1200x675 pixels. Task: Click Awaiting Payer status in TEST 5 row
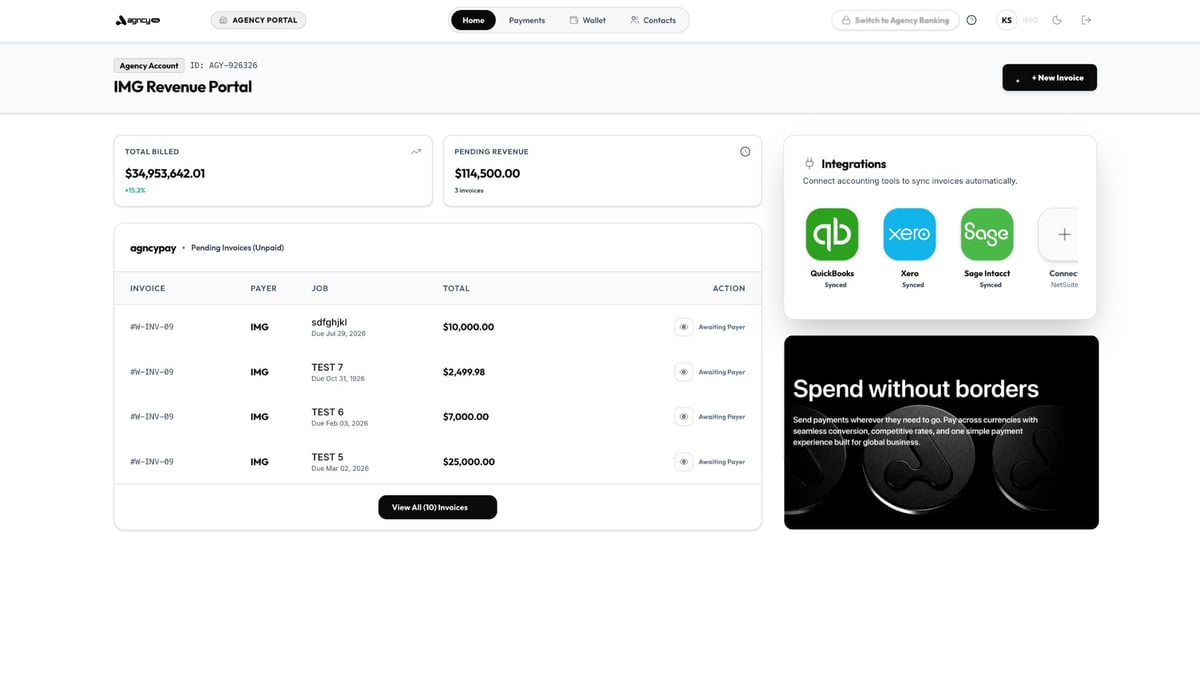click(722, 462)
